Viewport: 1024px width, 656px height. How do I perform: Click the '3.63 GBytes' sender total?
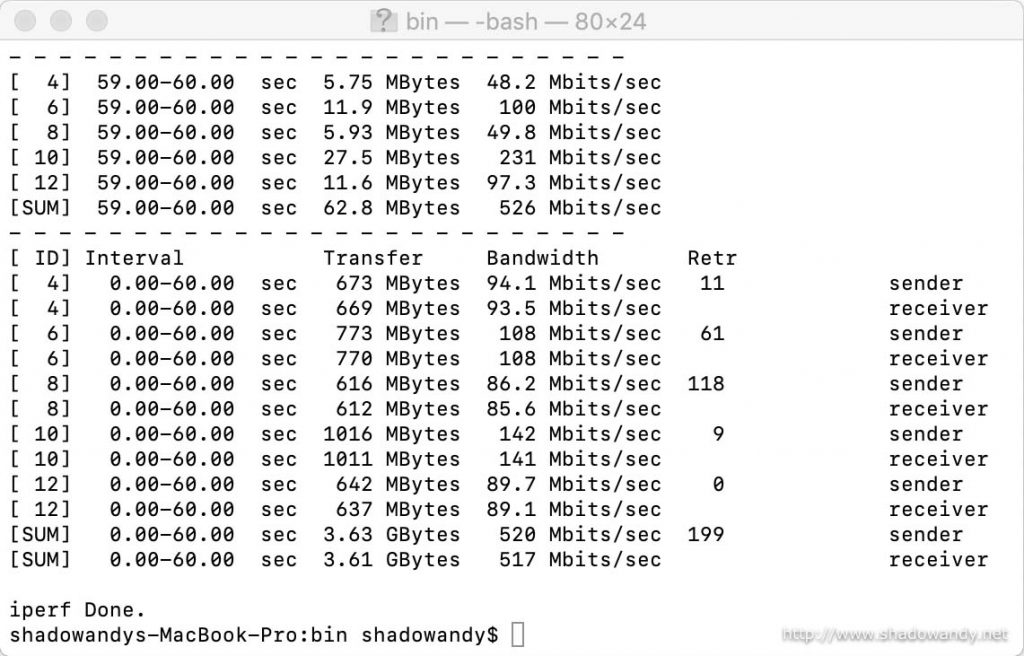[x=391, y=534]
